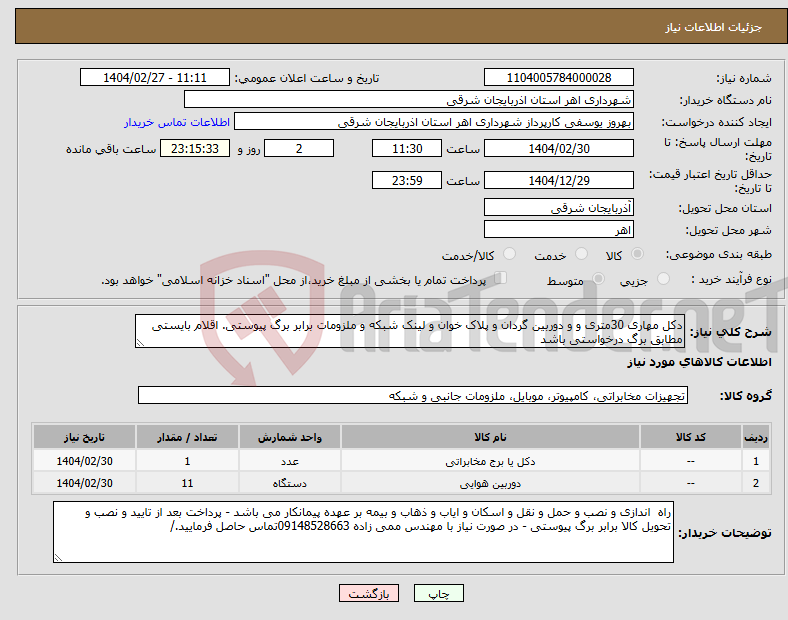This screenshot has height=620, width=788.
Task: Click the unit cell عدد
Action: tap(289, 461)
